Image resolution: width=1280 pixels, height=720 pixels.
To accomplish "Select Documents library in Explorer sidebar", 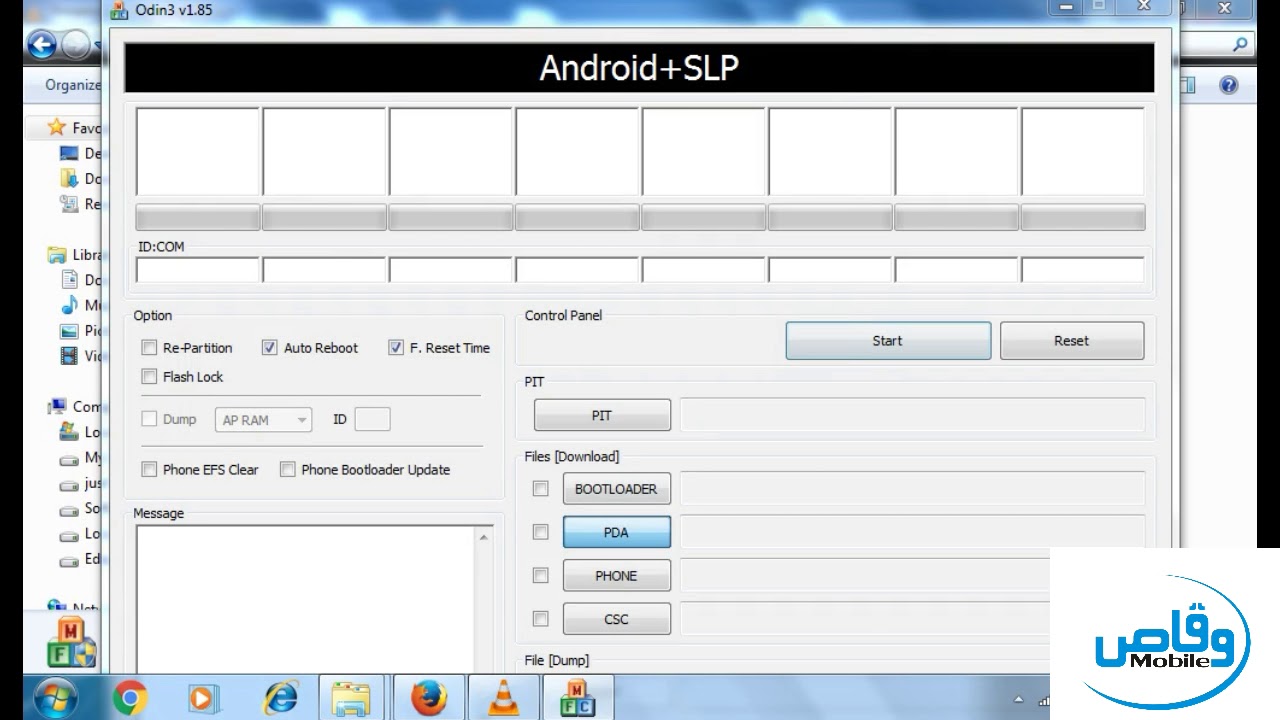I will click(80, 280).
